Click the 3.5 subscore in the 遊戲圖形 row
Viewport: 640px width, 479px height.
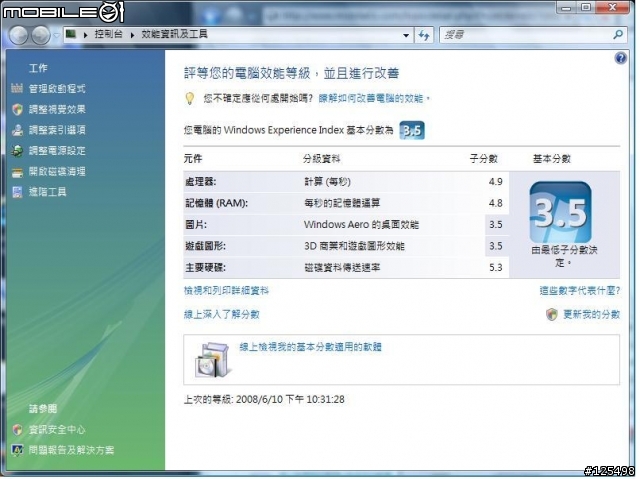[496, 246]
